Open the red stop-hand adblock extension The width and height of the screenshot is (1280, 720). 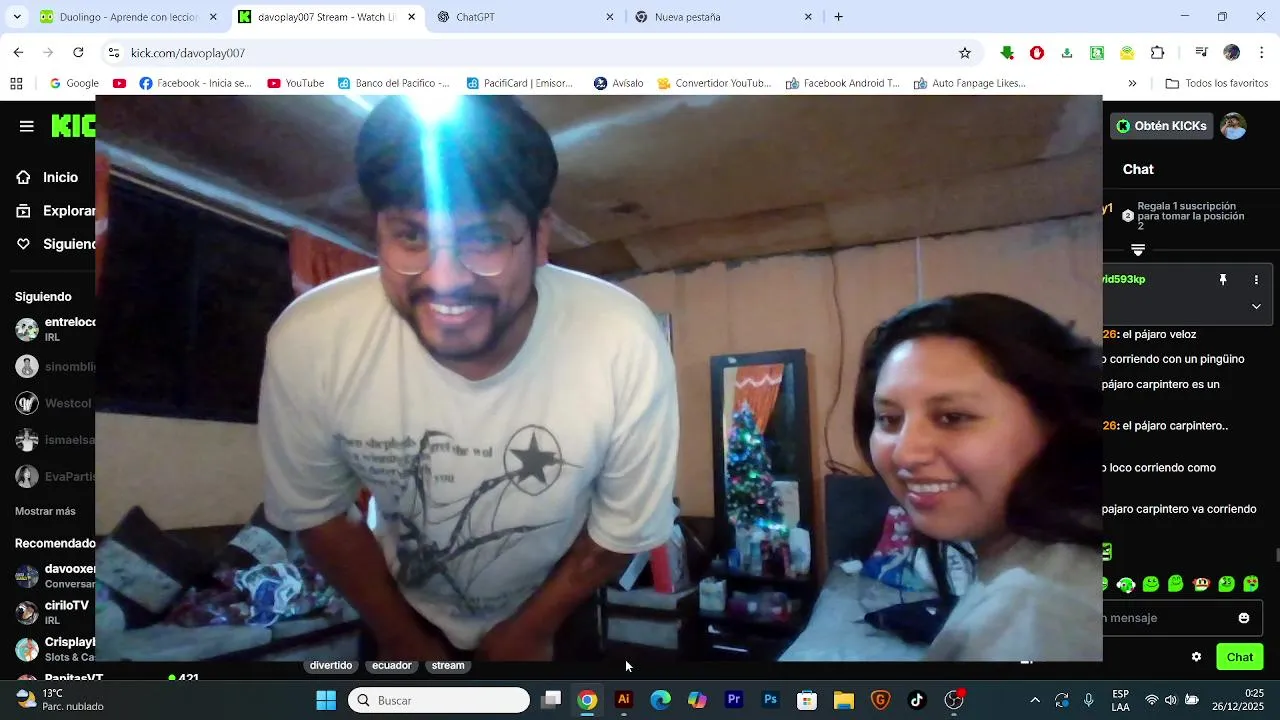1037,53
